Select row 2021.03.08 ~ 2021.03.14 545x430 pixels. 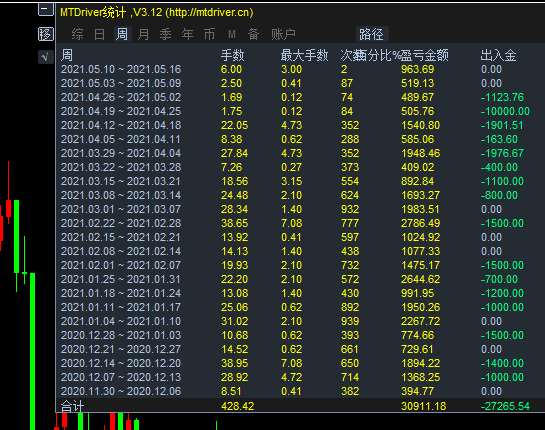pos(300,195)
